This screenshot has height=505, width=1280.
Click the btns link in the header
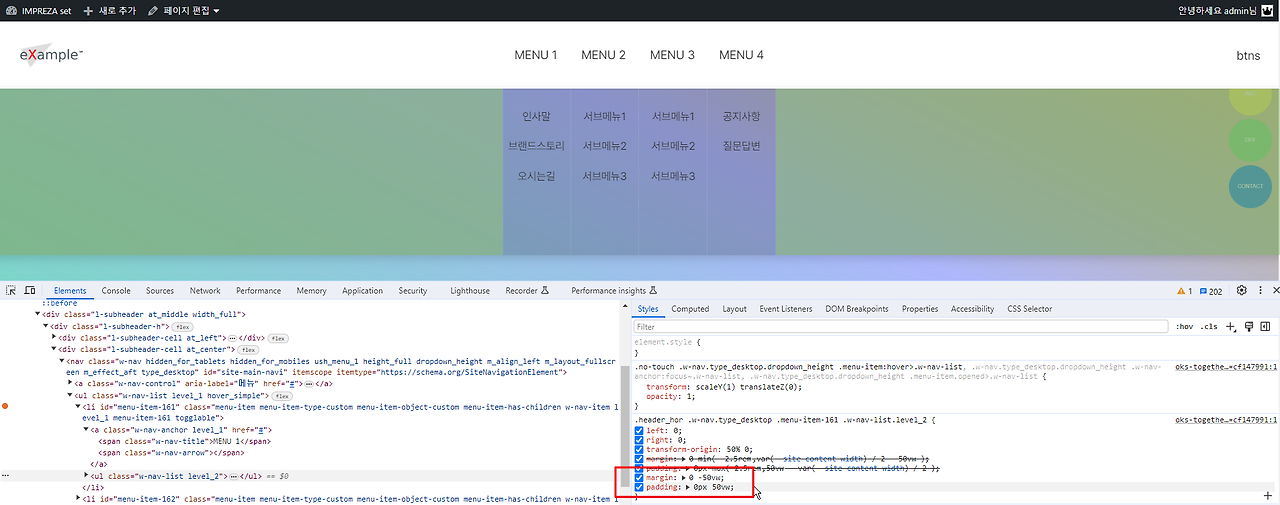(x=1248, y=55)
